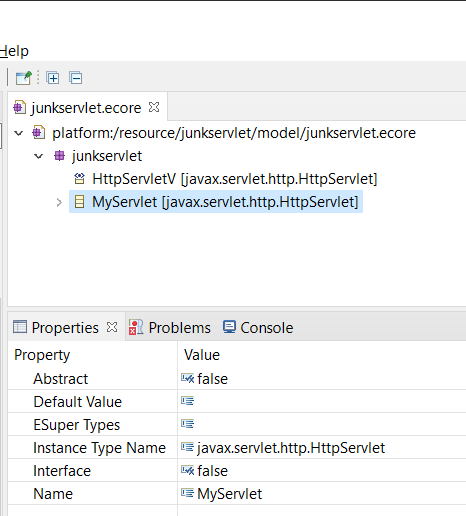Collapse the junkservlet package node
The image size is (466, 516).
click(x=39, y=156)
